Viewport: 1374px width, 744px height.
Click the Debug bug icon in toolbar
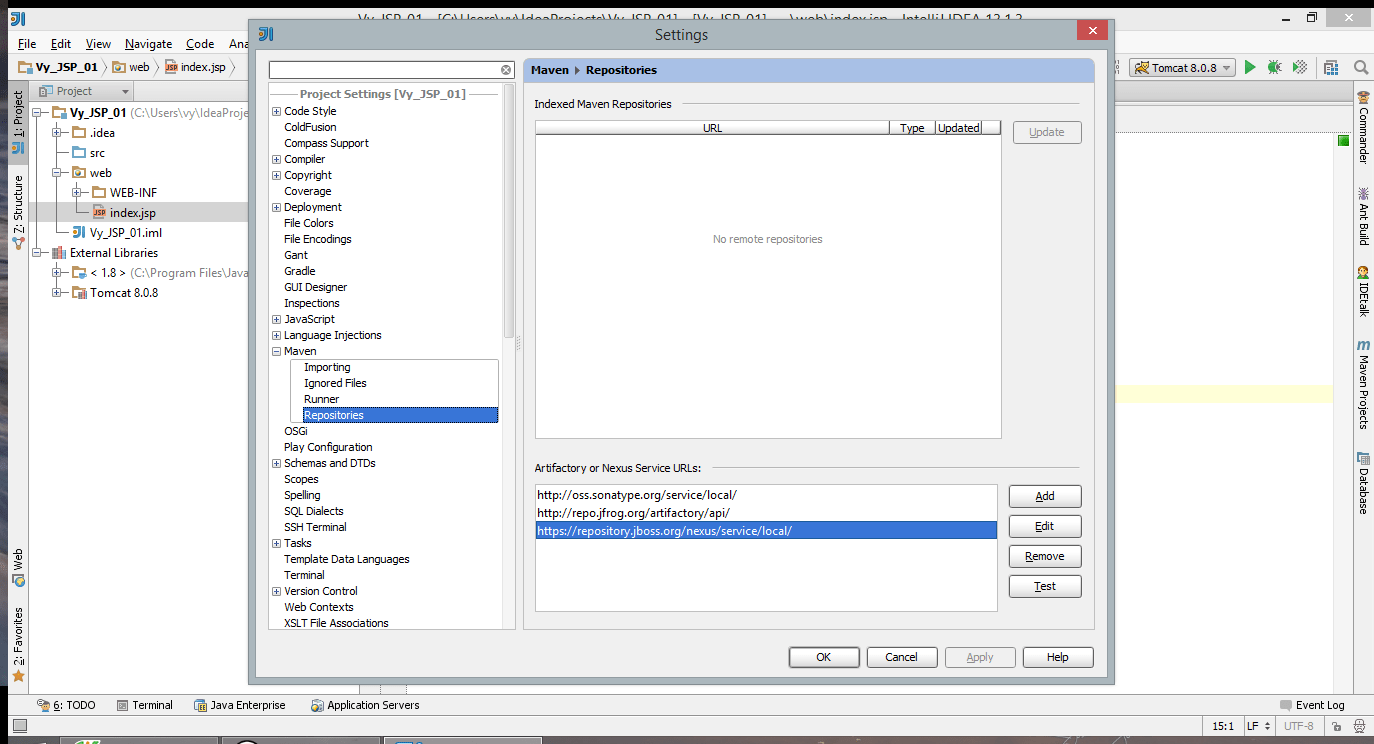(1274, 67)
